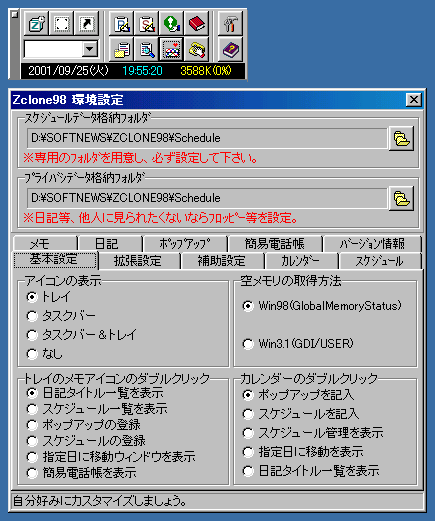The image size is (435, 521).
Task: Click the small square at toolbar's top-left
Action: pos(14,15)
